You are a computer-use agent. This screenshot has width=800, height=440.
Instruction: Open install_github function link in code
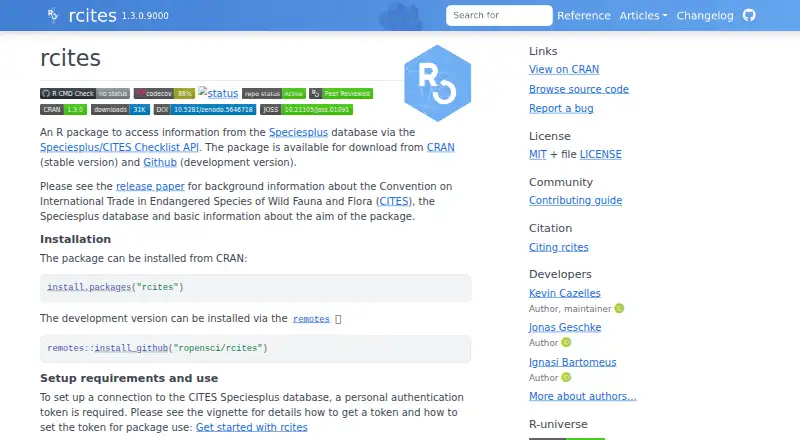[x=131, y=348]
